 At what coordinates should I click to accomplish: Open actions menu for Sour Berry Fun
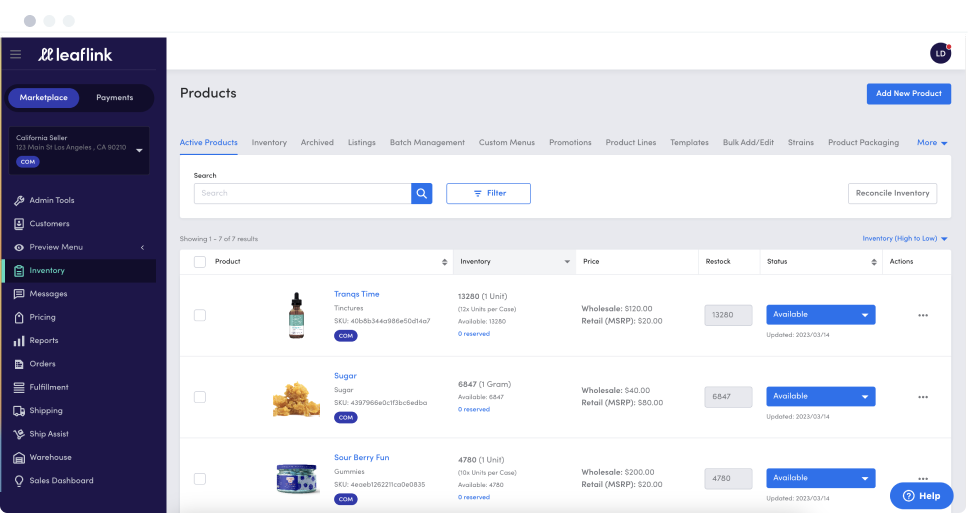923,478
